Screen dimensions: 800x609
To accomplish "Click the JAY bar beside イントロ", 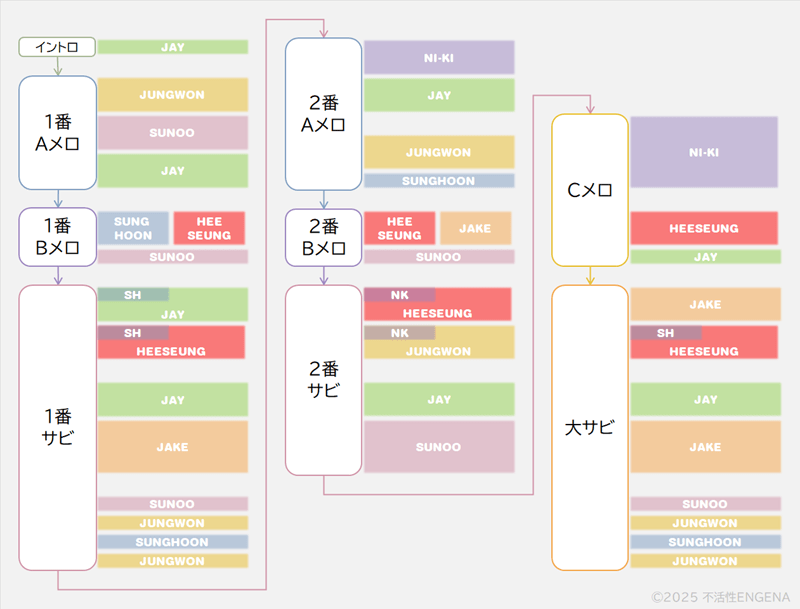I will 172,47.
